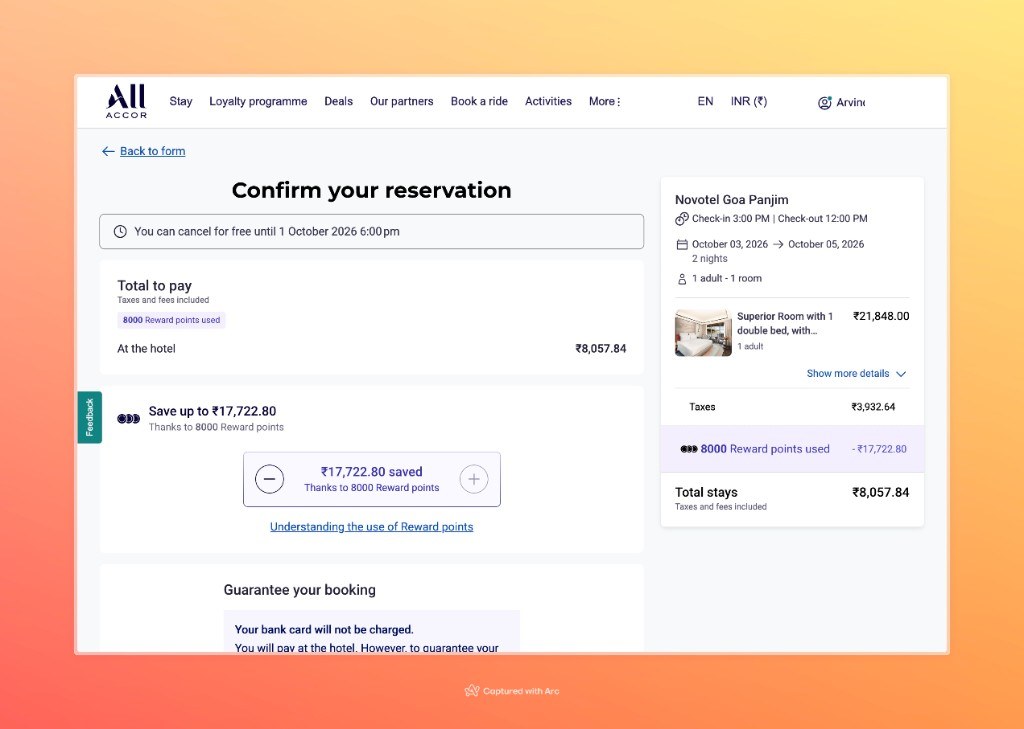Click the Superior Room with 1 double bed title
Image resolution: width=1024 pixels, height=729 pixels.
785,323
